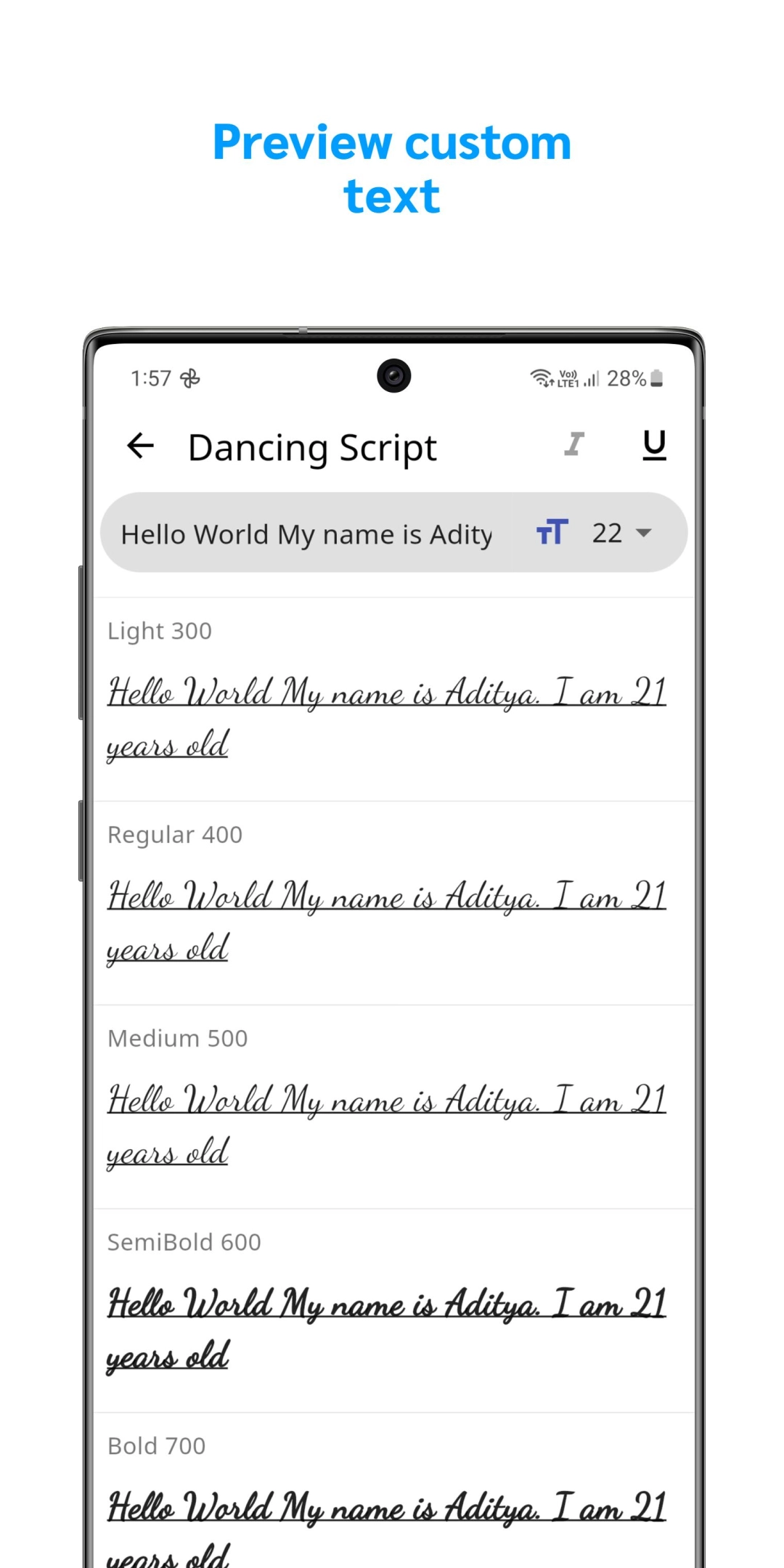Screen dimensions: 784x1568
Task: Tap the Light 300 preview sentence
Action: click(x=386, y=717)
